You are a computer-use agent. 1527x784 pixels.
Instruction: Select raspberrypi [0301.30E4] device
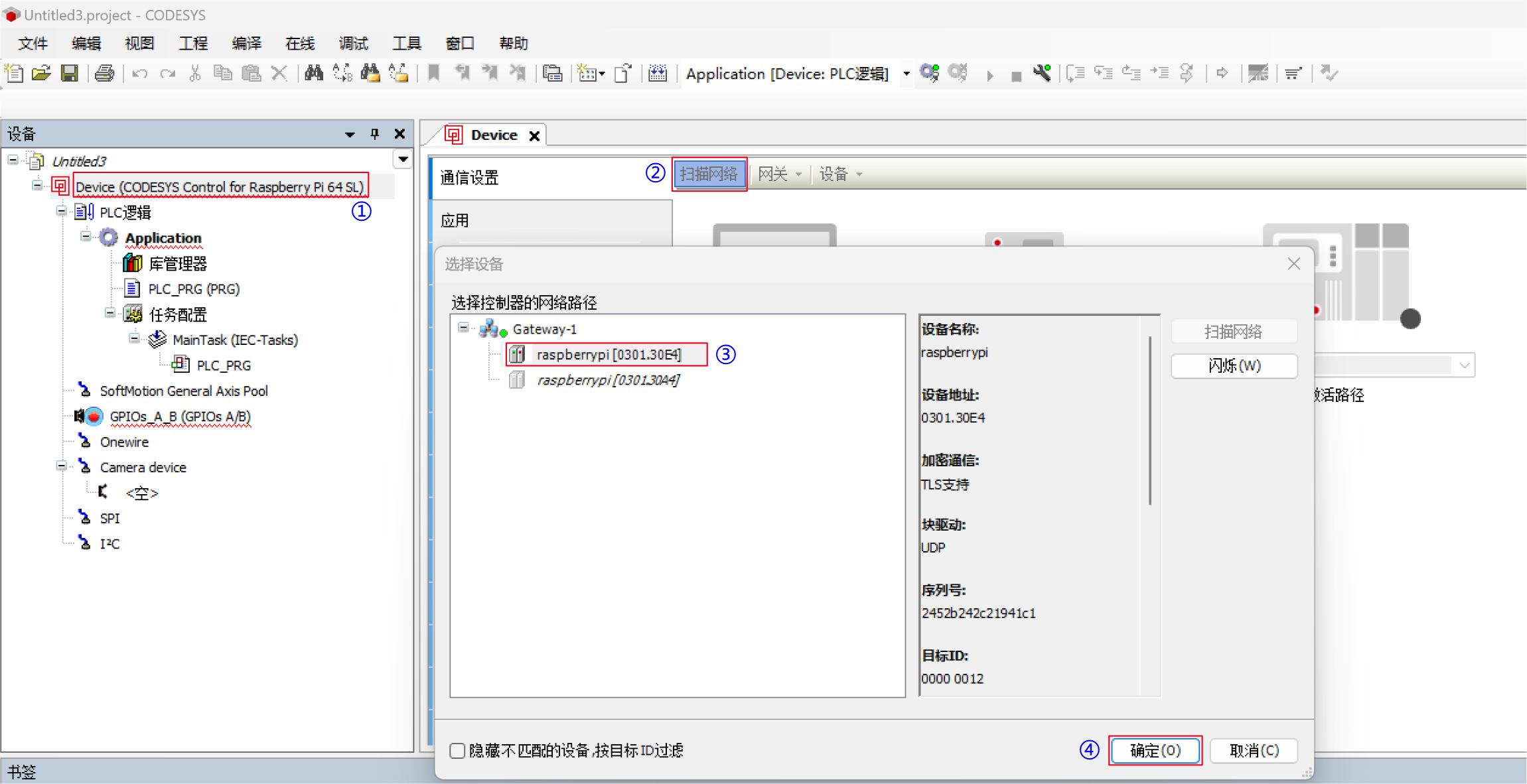coord(608,354)
